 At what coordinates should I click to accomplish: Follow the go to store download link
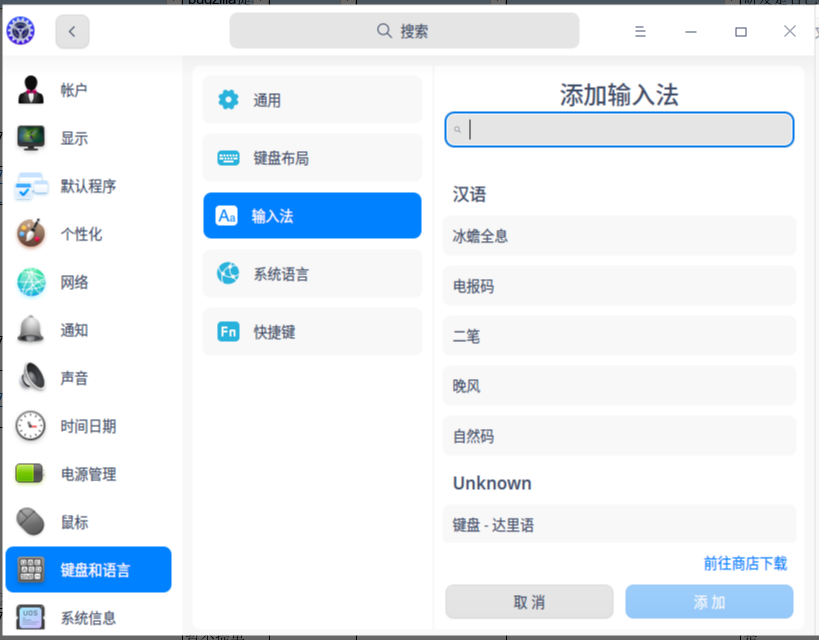(x=745, y=563)
